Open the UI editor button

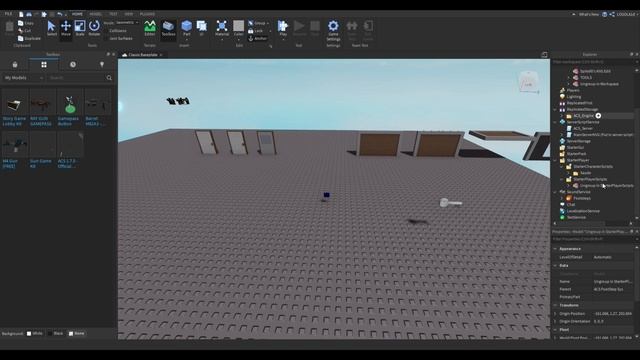202,28
